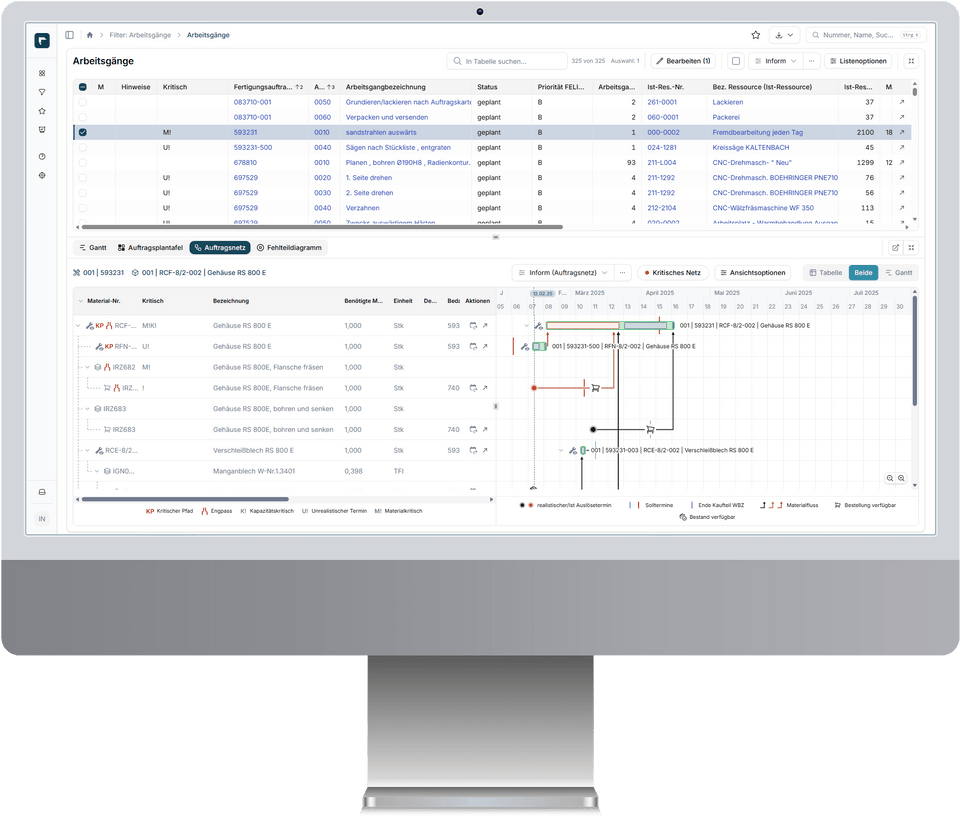Click the Bearbeiten (1) button
This screenshot has height=817, width=960.
click(683, 61)
